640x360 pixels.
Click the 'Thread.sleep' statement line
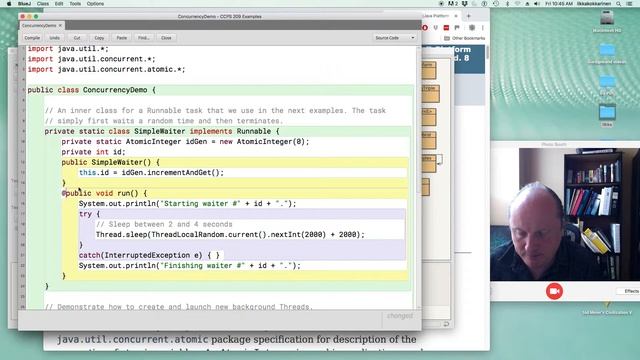click(x=230, y=235)
